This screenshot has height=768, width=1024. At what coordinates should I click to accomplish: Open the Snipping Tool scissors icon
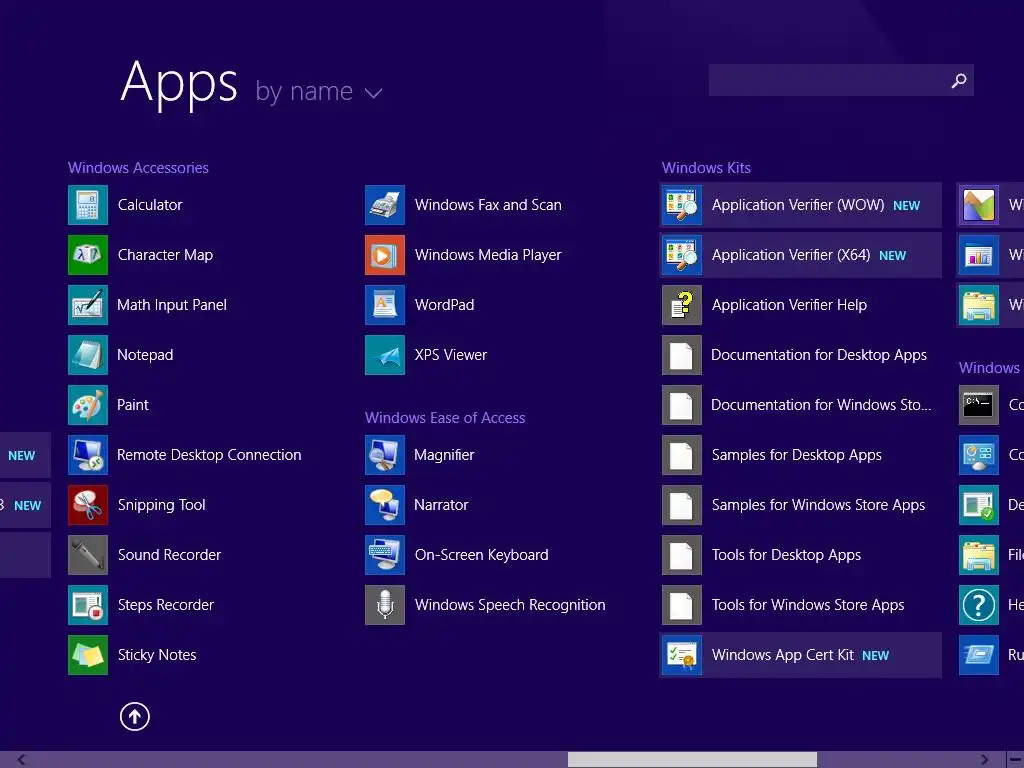coord(88,505)
